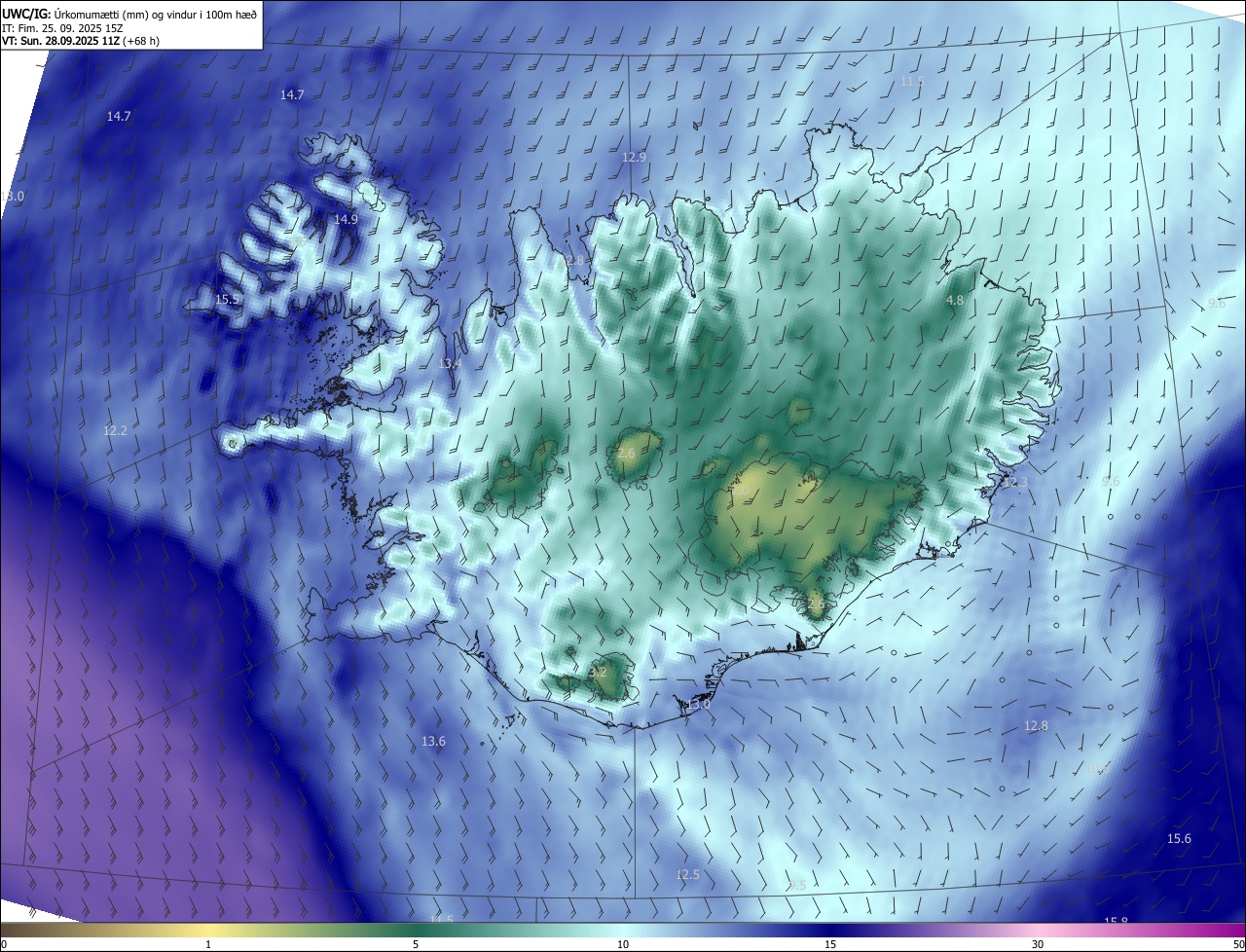The image size is (1246, 952).
Task: Click the 12.2 value label over the sea
Action: pyautogui.click(x=115, y=430)
